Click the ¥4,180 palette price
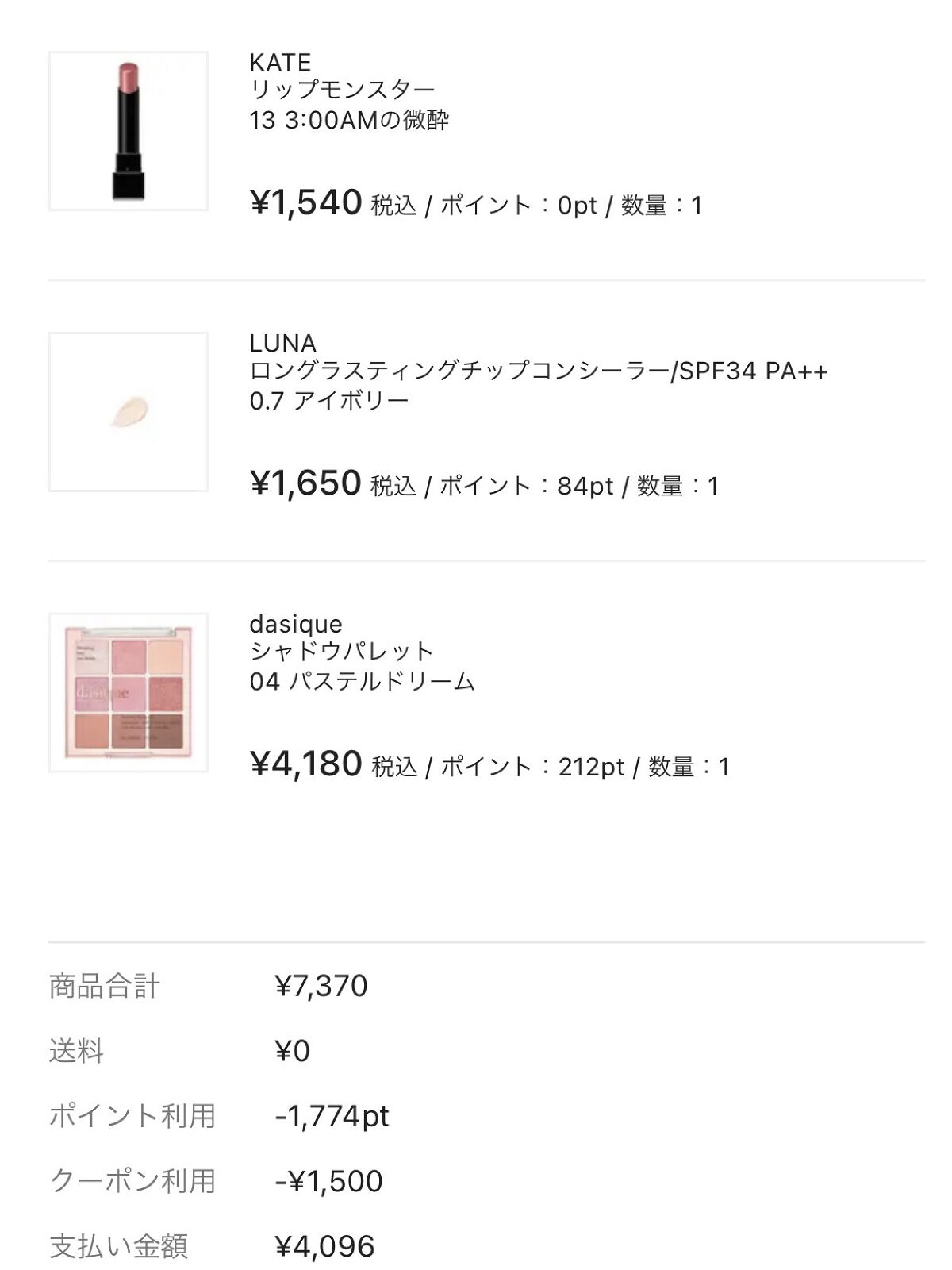Screen dimensions: 952x1270 pyautogui.click(x=306, y=764)
